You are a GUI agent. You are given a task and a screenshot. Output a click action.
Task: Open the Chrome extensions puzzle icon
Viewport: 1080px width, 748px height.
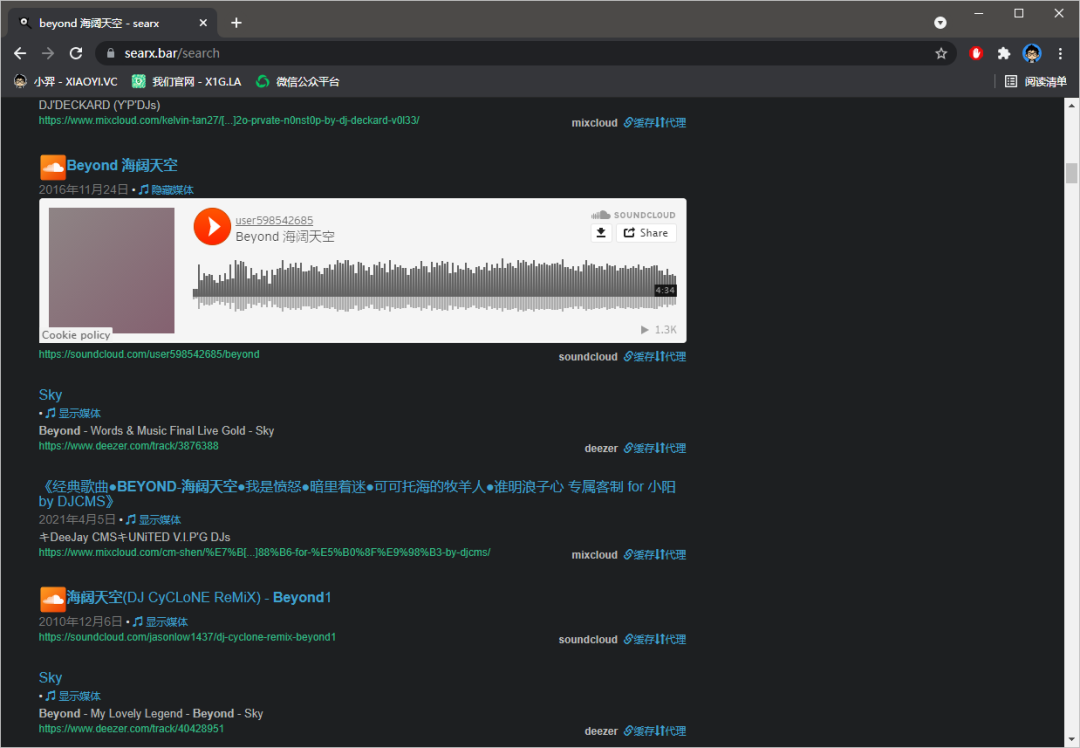pyautogui.click(x=1004, y=54)
